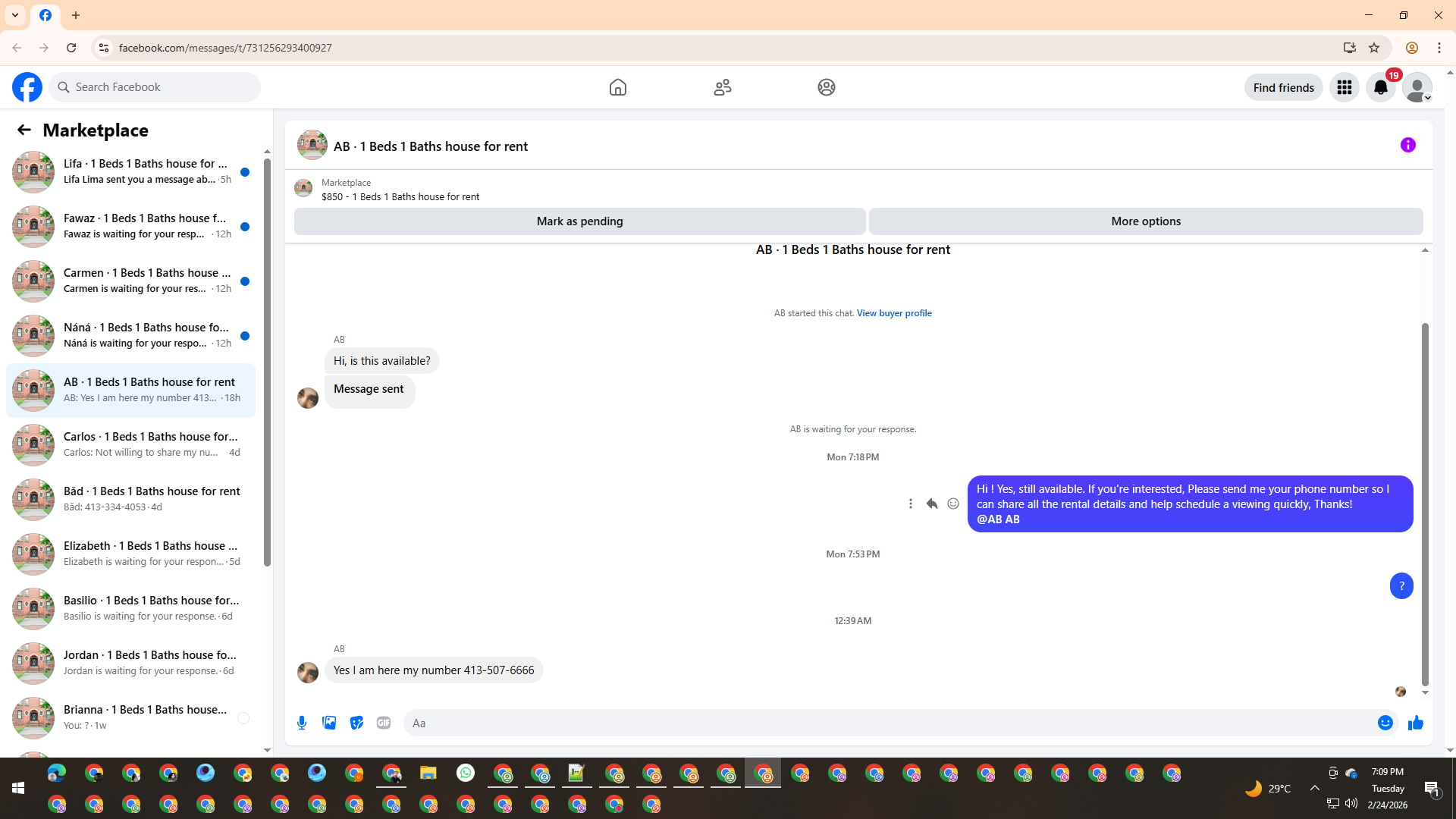Click status circle on Brianna conversation
The height and width of the screenshot is (819, 1456).
(x=243, y=718)
